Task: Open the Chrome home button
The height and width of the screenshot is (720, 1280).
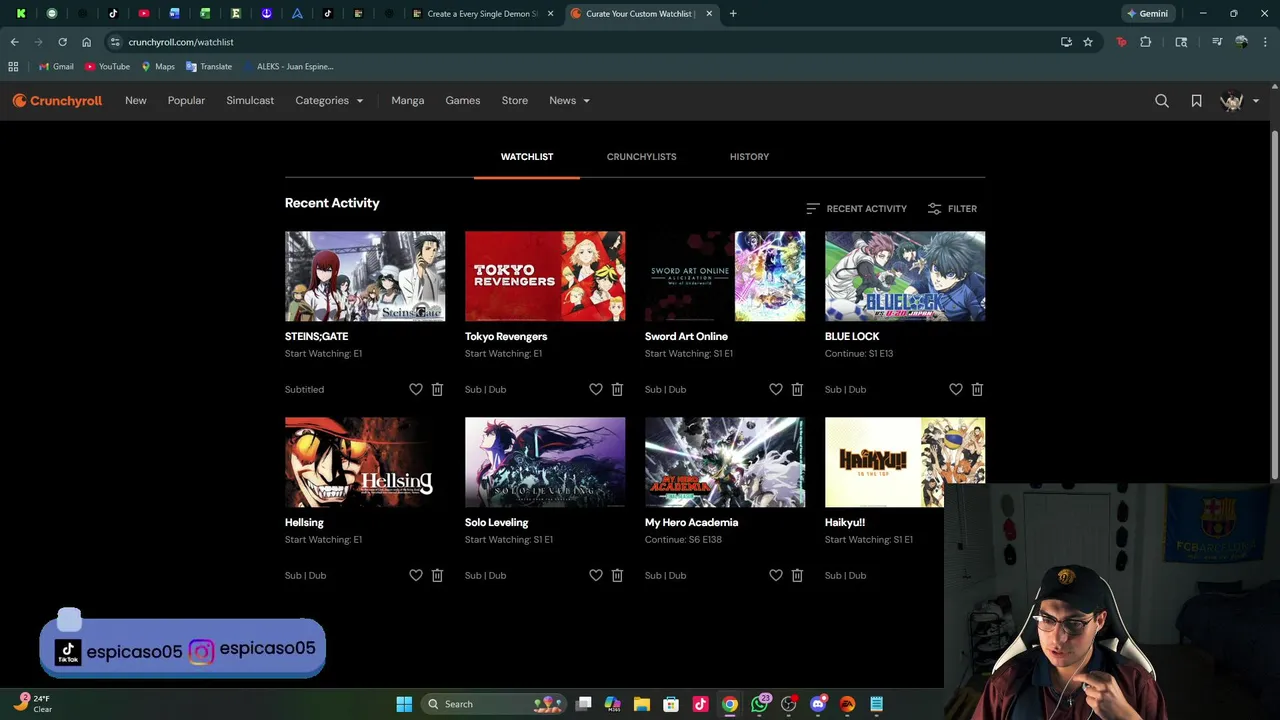Action: (x=86, y=42)
